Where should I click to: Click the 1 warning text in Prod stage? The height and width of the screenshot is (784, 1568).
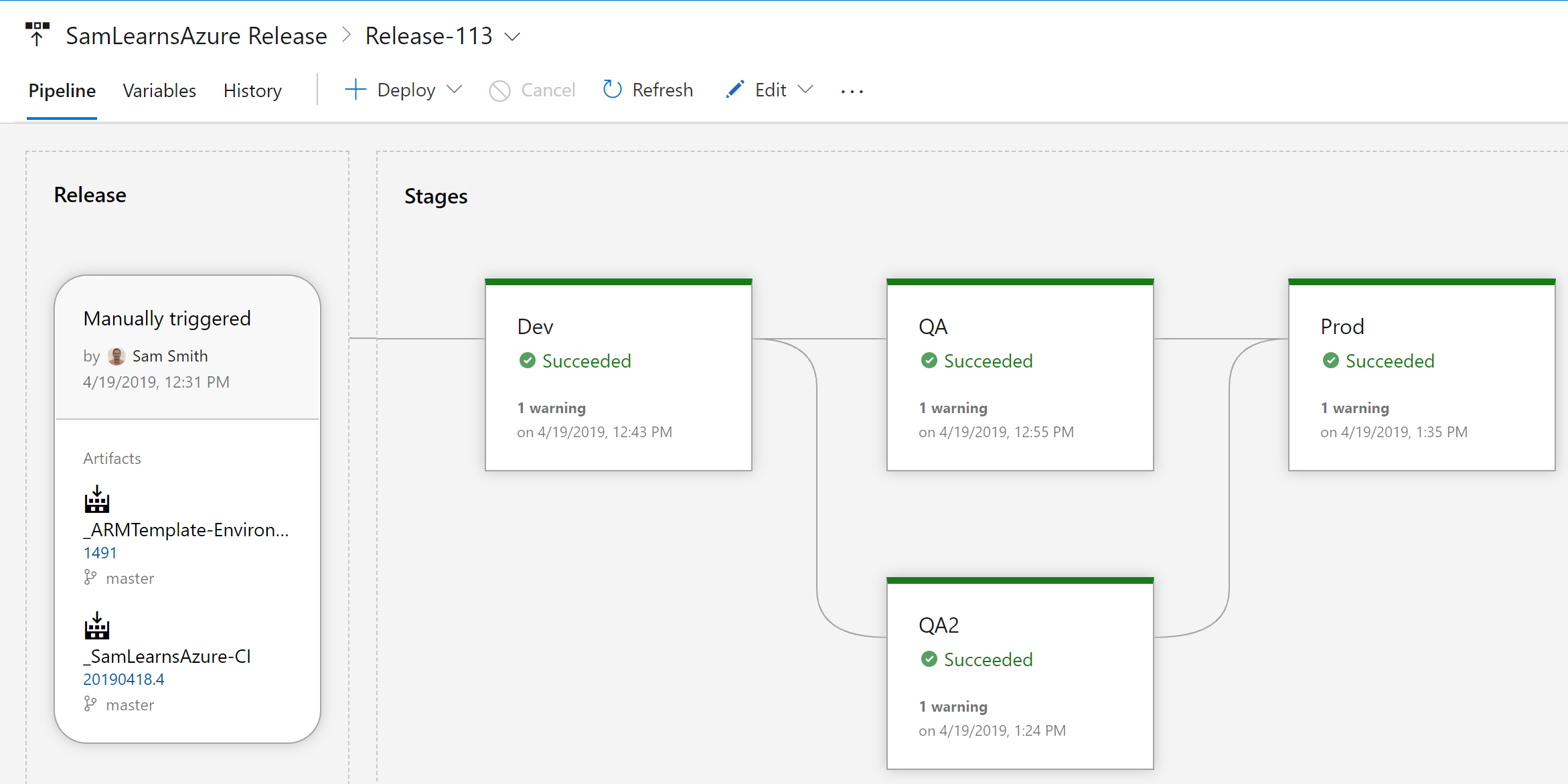tap(1354, 408)
